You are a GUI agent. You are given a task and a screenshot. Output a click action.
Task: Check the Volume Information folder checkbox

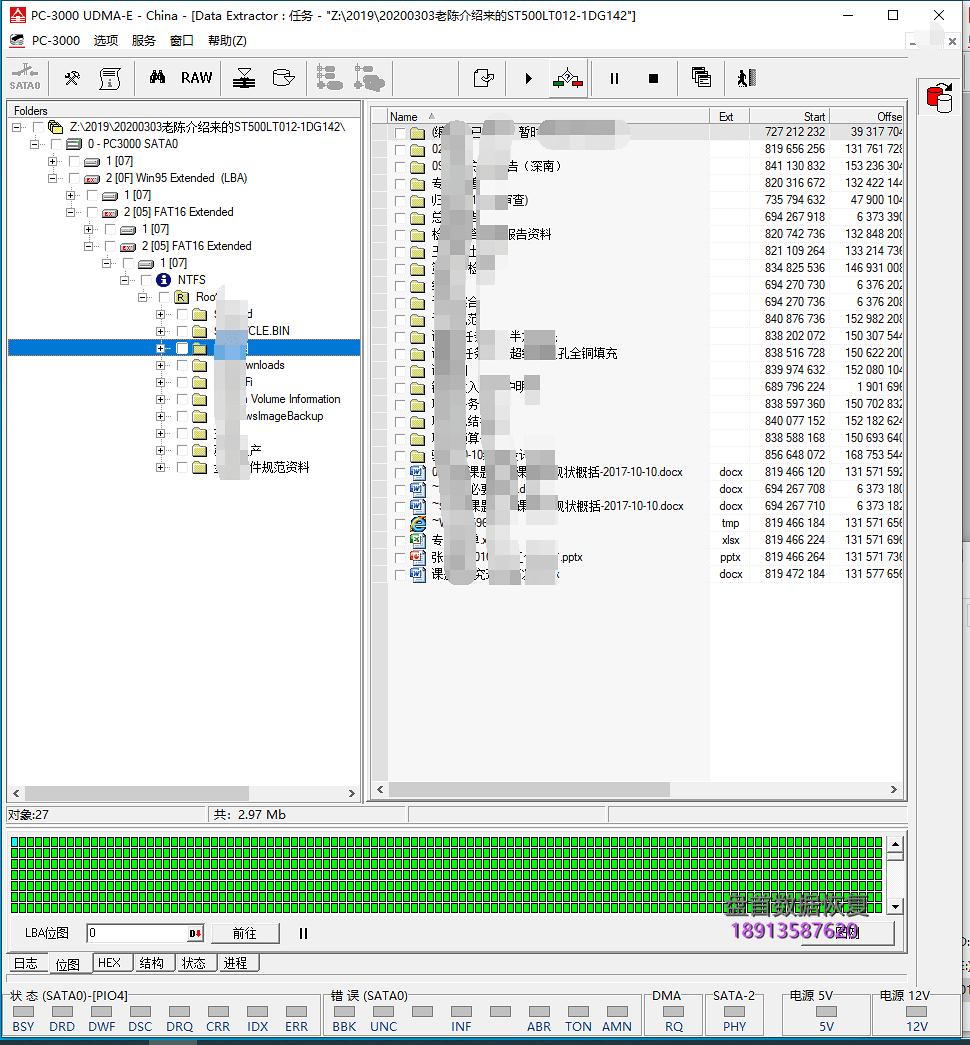coord(182,399)
